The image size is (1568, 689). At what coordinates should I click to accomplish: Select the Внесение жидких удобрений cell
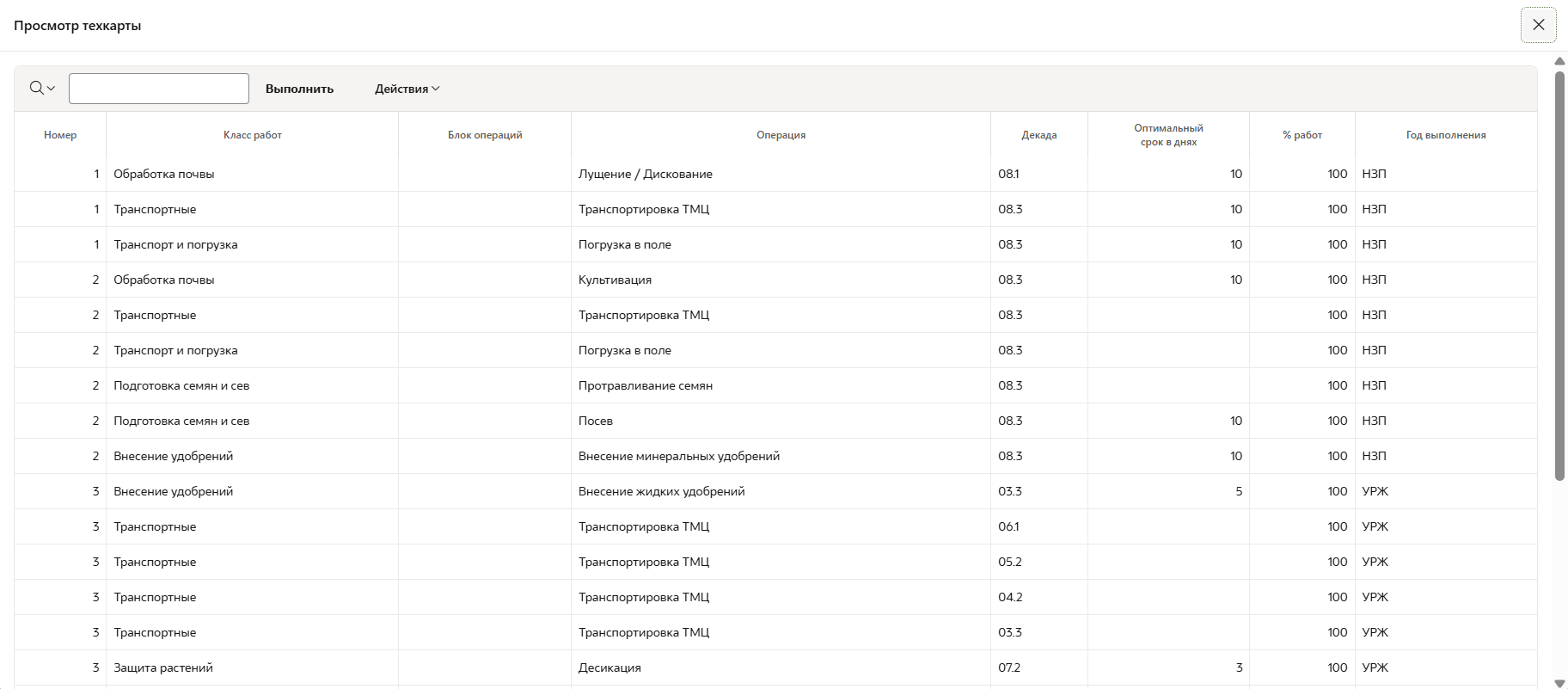(x=661, y=491)
